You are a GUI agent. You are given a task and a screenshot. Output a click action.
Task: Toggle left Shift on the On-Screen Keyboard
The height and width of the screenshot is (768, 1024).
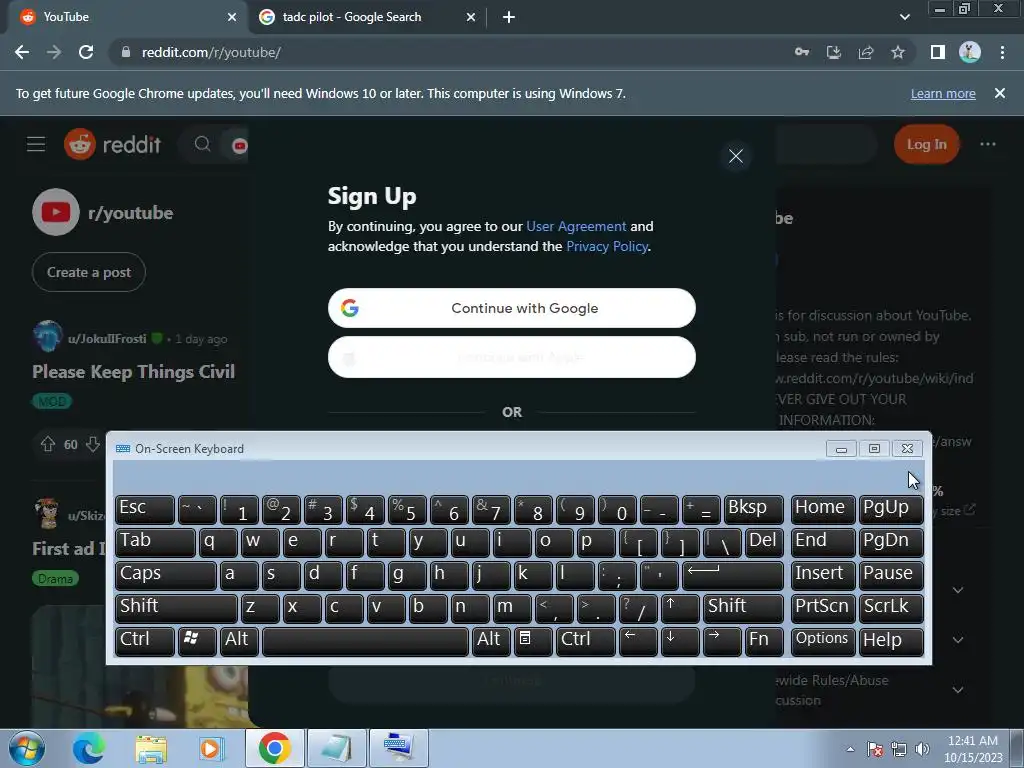176,607
